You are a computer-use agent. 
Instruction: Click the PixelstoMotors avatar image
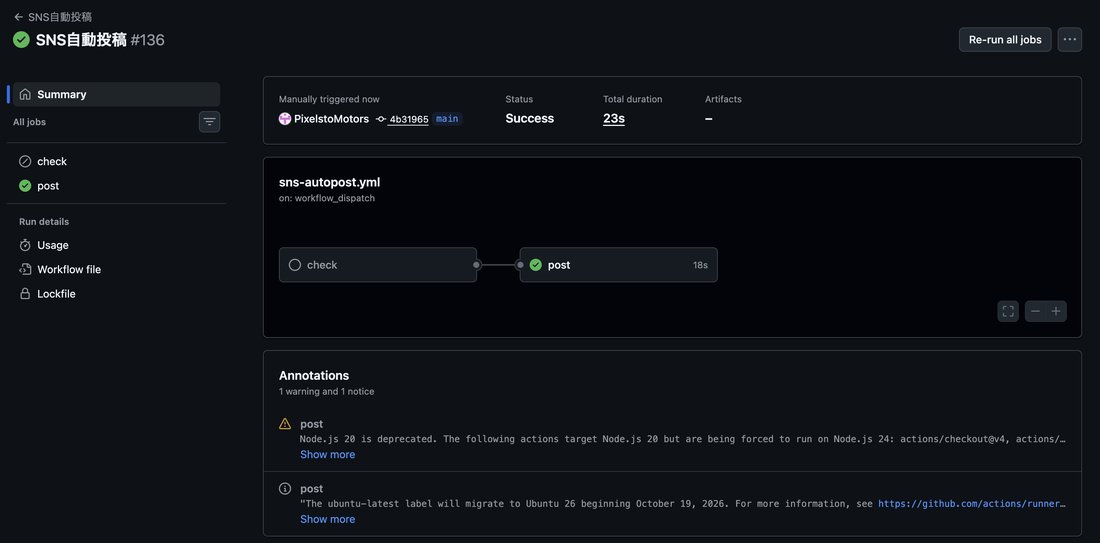point(285,119)
